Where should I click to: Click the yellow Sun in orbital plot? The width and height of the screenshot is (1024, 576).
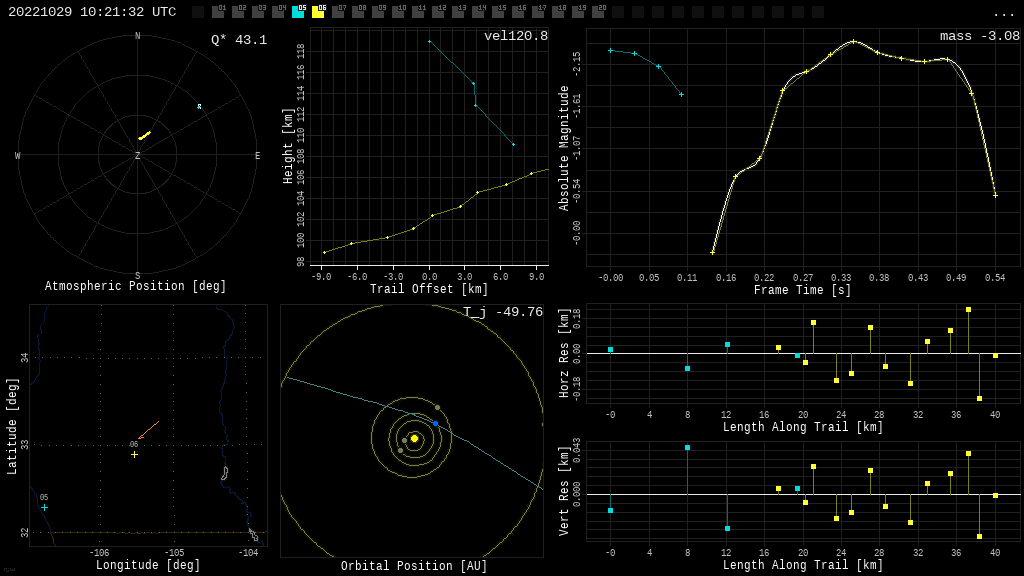click(414, 438)
